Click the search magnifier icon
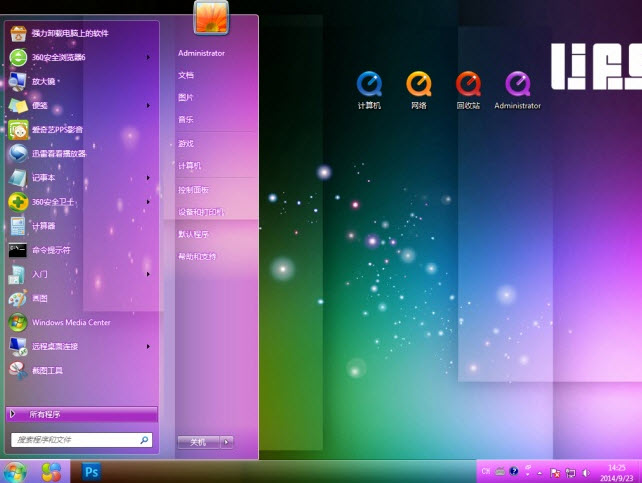The height and width of the screenshot is (483, 642). pos(144,440)
